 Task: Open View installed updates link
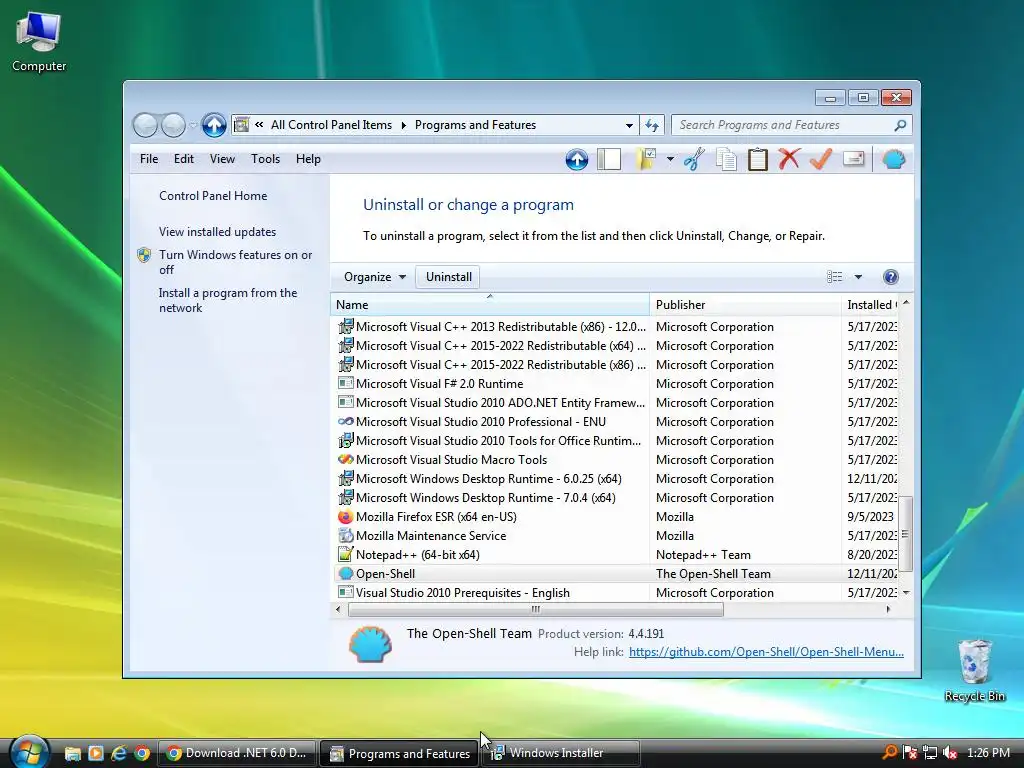tap(217, 232)
